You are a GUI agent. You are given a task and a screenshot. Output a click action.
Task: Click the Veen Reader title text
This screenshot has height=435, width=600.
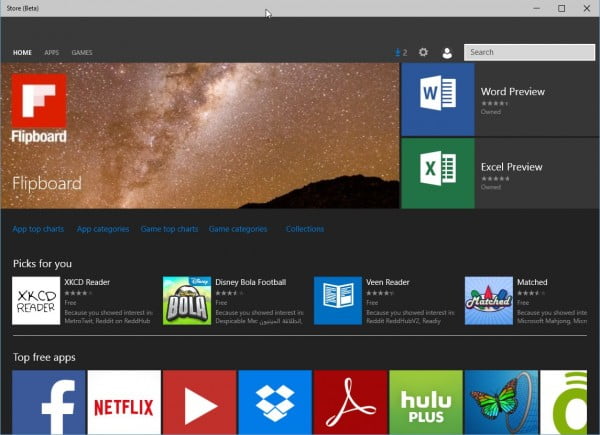click(388, 282)
